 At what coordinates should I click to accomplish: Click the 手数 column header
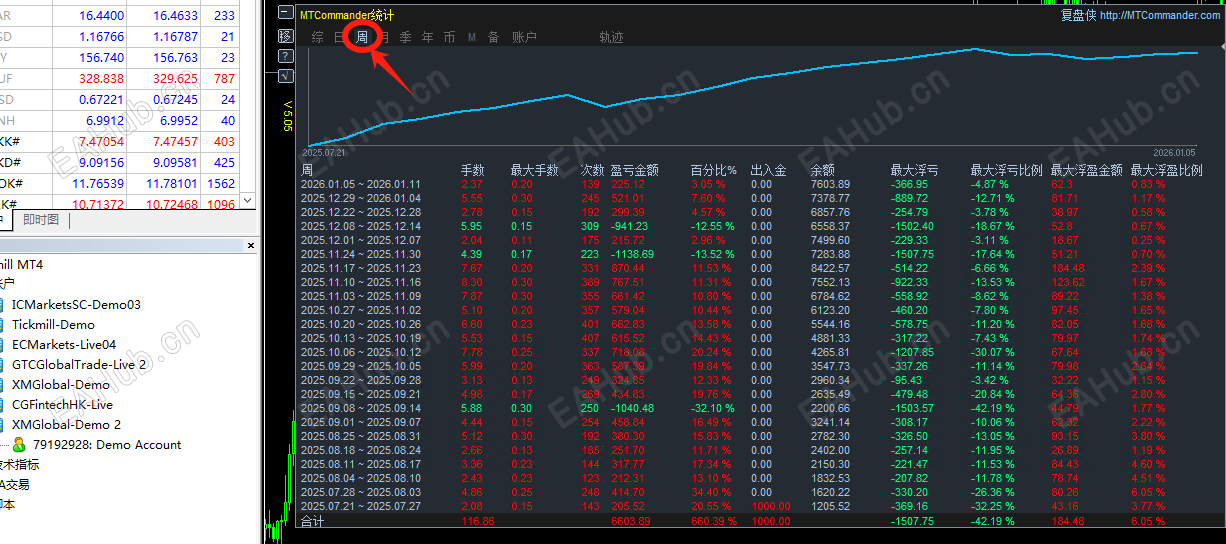tap(472, 170)
